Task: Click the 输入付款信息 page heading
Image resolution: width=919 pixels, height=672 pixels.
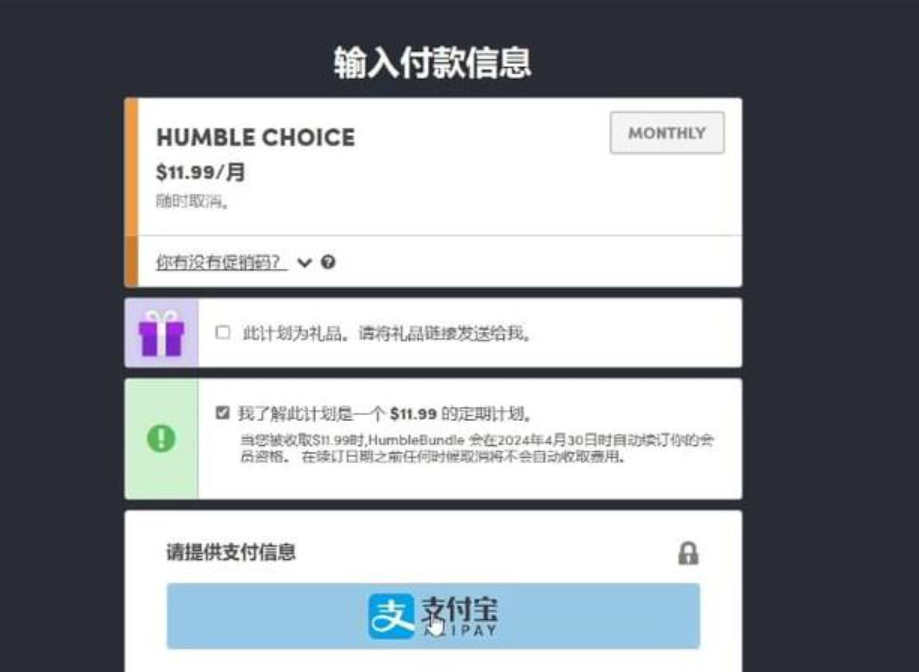Action: [x=433, y=63]
